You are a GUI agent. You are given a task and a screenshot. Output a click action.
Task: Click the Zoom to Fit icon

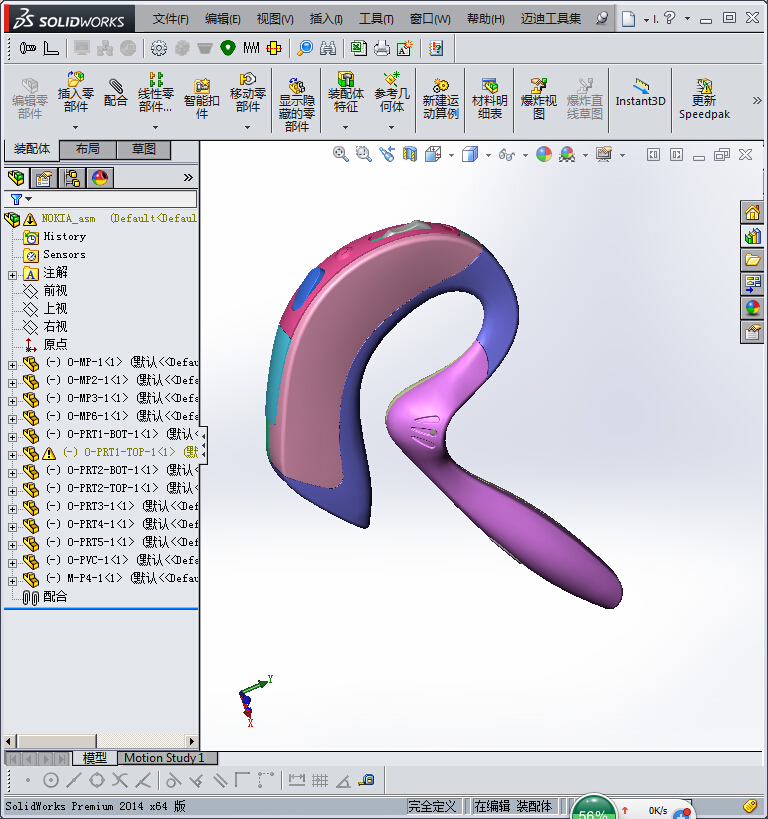(341, 154)
